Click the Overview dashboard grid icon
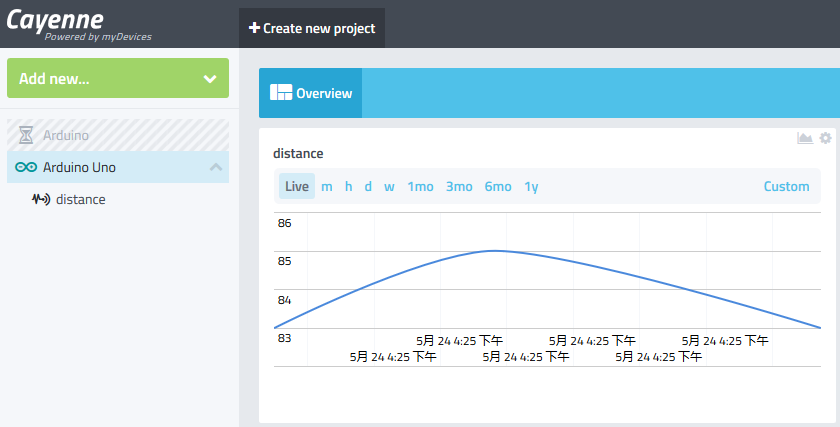 281,93
